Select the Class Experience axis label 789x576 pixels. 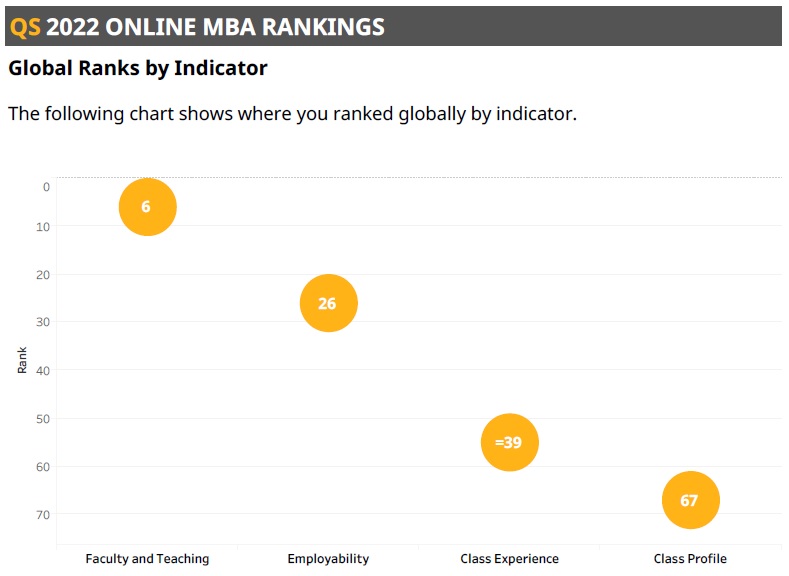509,559
